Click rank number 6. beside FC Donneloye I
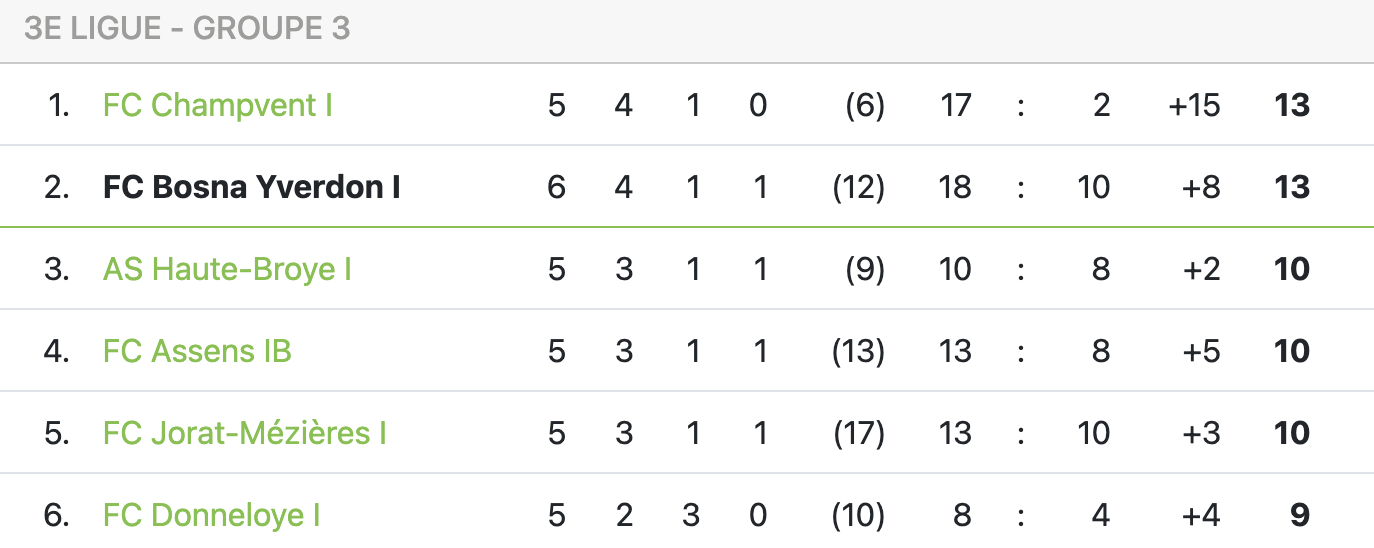 click(x=57, y=515)
